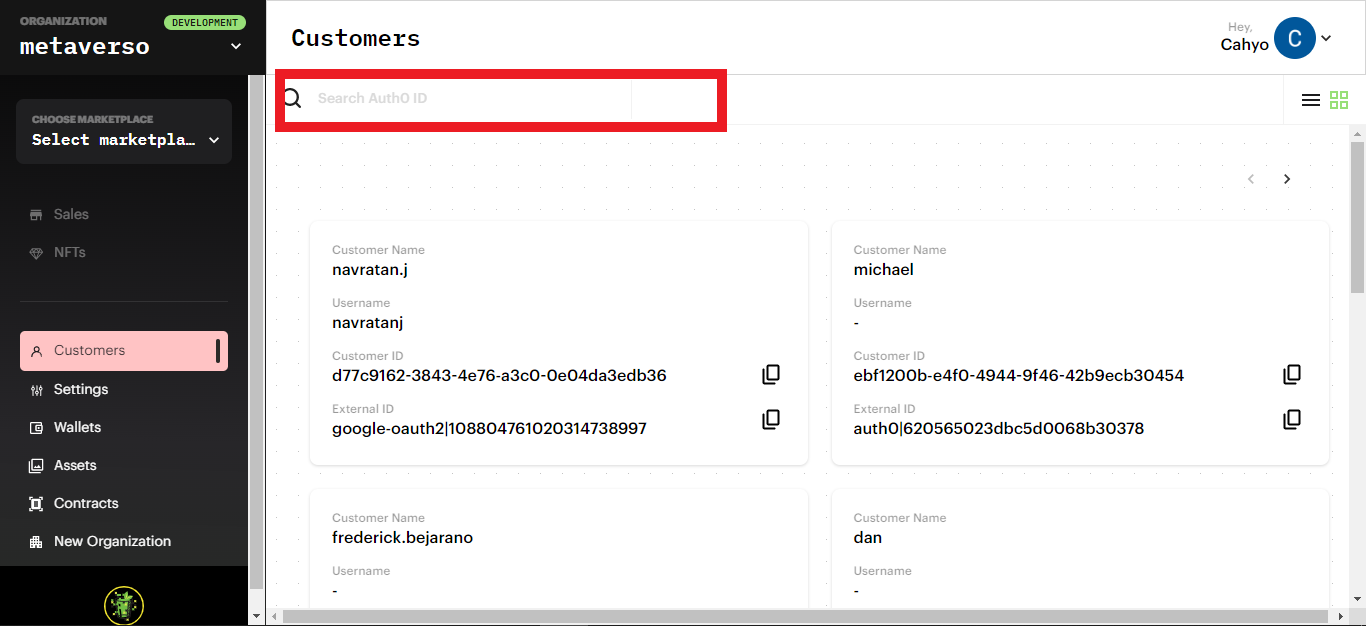This screenshot has height=626, width=1366.
Task: Click the Sales storefront icon
Action: (36, 215)
